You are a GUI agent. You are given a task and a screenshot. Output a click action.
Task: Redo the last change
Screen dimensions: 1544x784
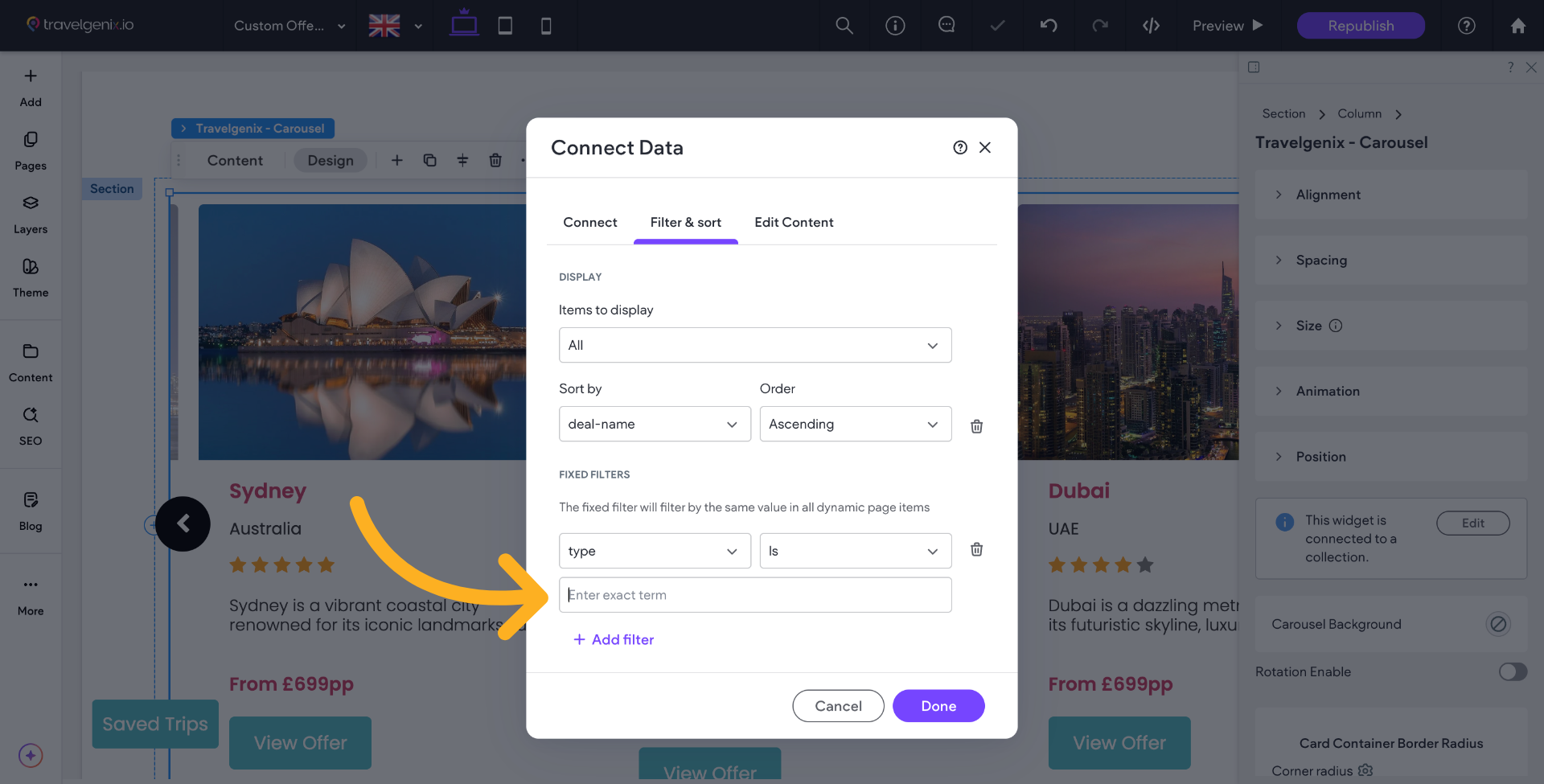pos(1100,26)
